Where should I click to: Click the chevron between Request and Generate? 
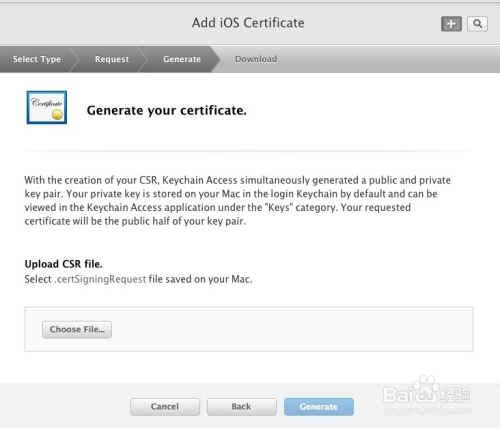tap(143, 59)
